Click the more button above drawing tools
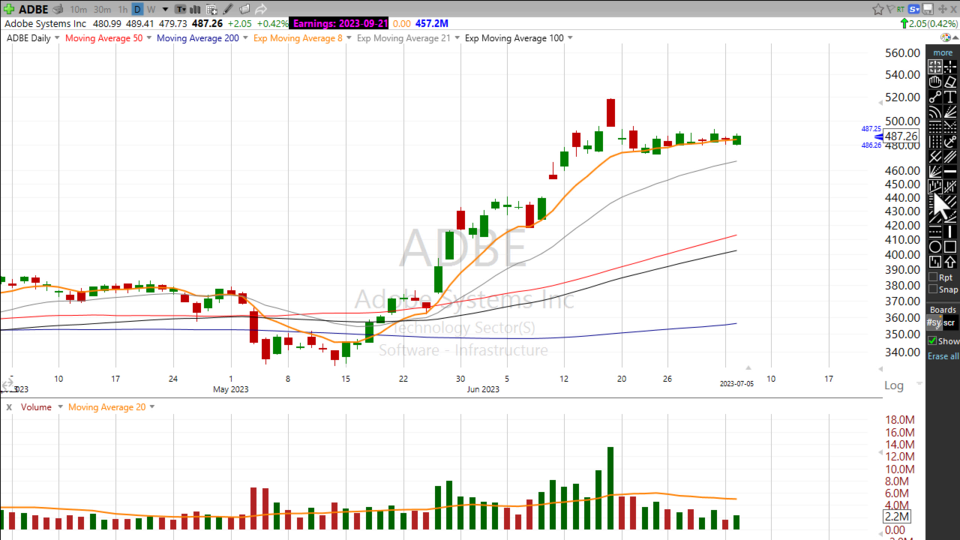Image resolution: width=960 pixels, height=540 pixels. 942,52
